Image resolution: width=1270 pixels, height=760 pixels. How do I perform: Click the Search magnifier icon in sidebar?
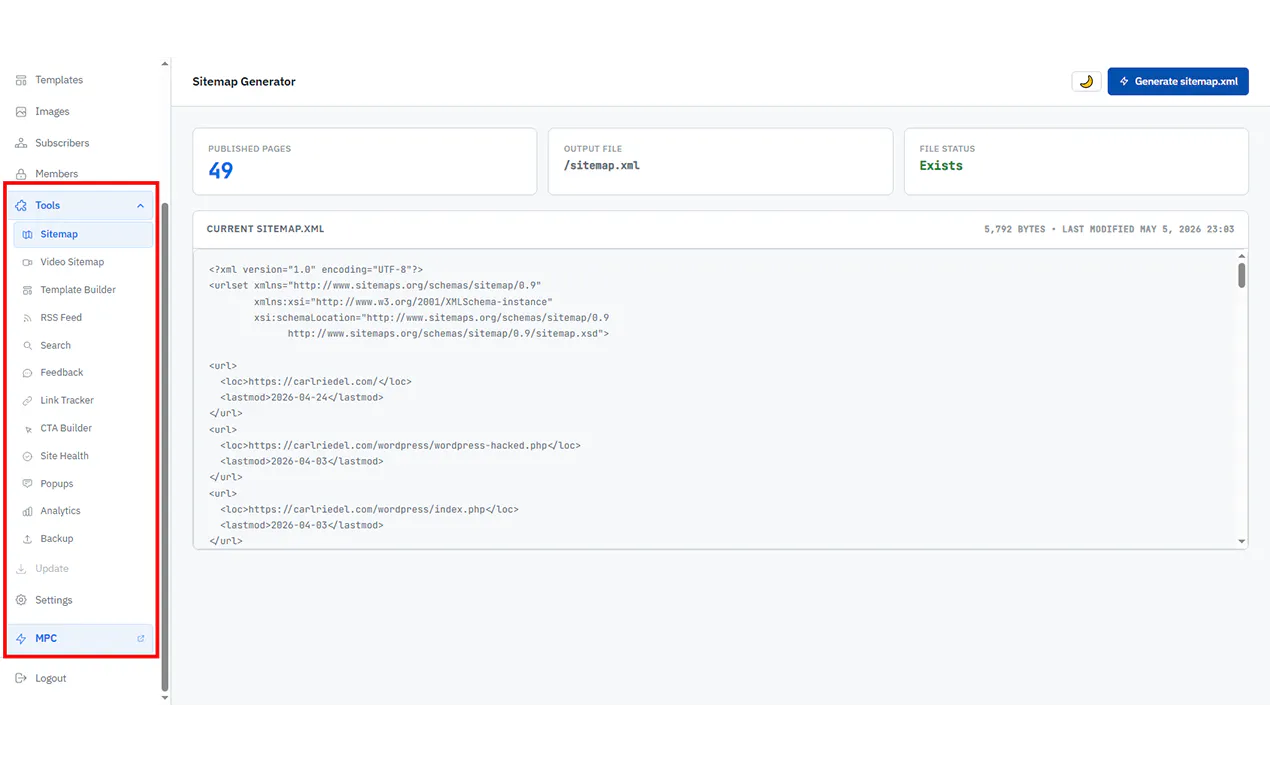tap(27, 345)
